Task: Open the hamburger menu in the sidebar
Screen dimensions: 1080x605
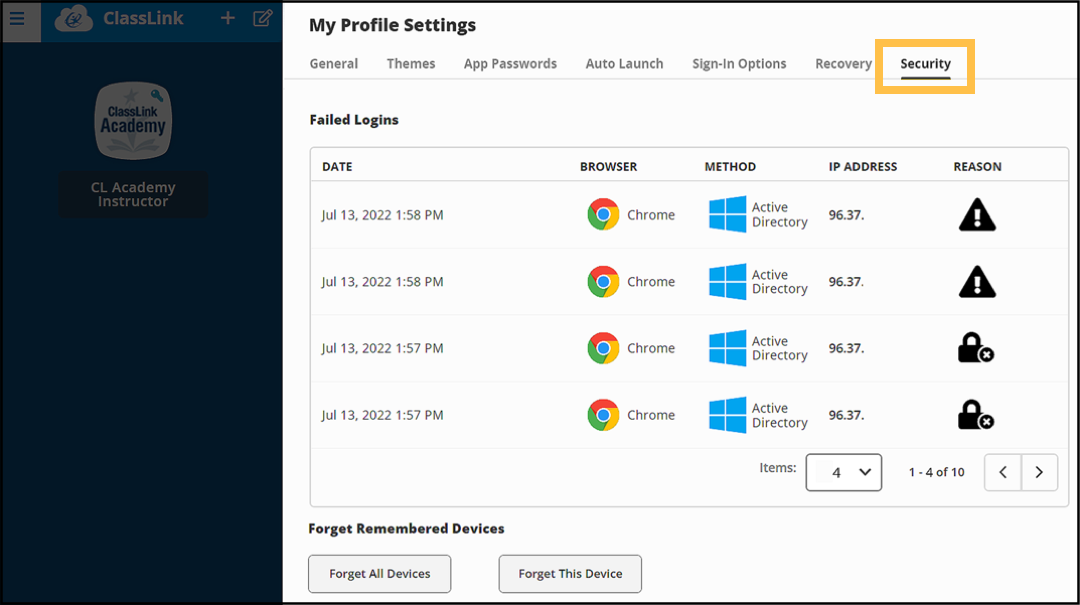Action: point(19,17)
